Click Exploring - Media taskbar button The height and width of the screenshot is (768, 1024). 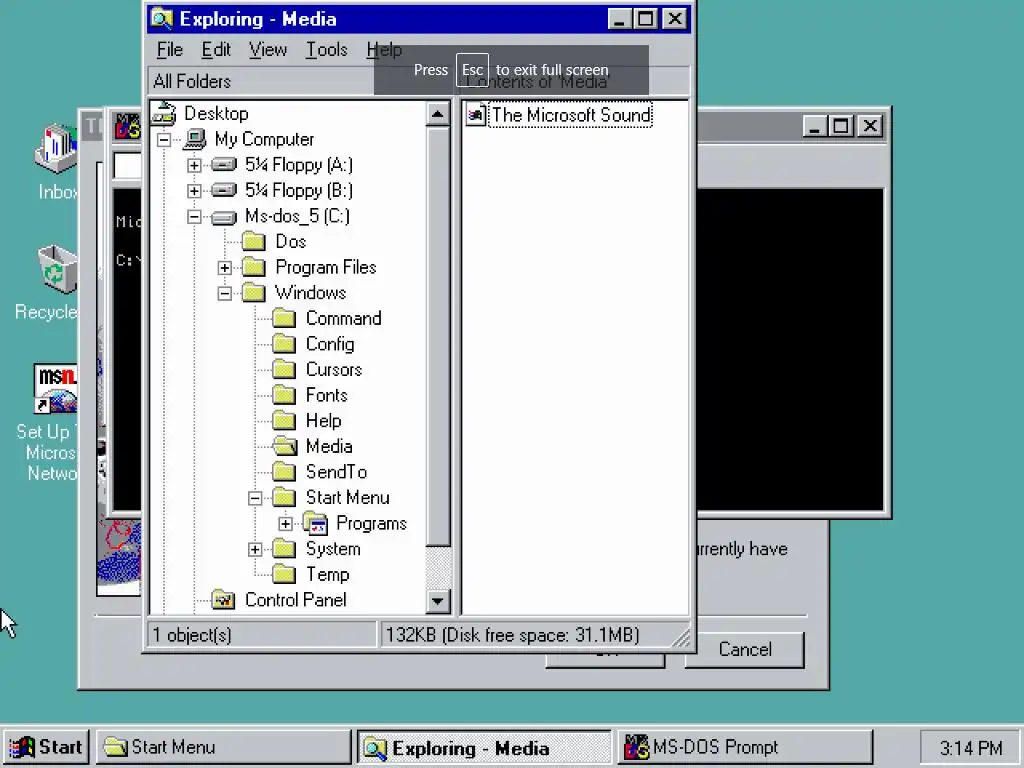coord(485,747)
